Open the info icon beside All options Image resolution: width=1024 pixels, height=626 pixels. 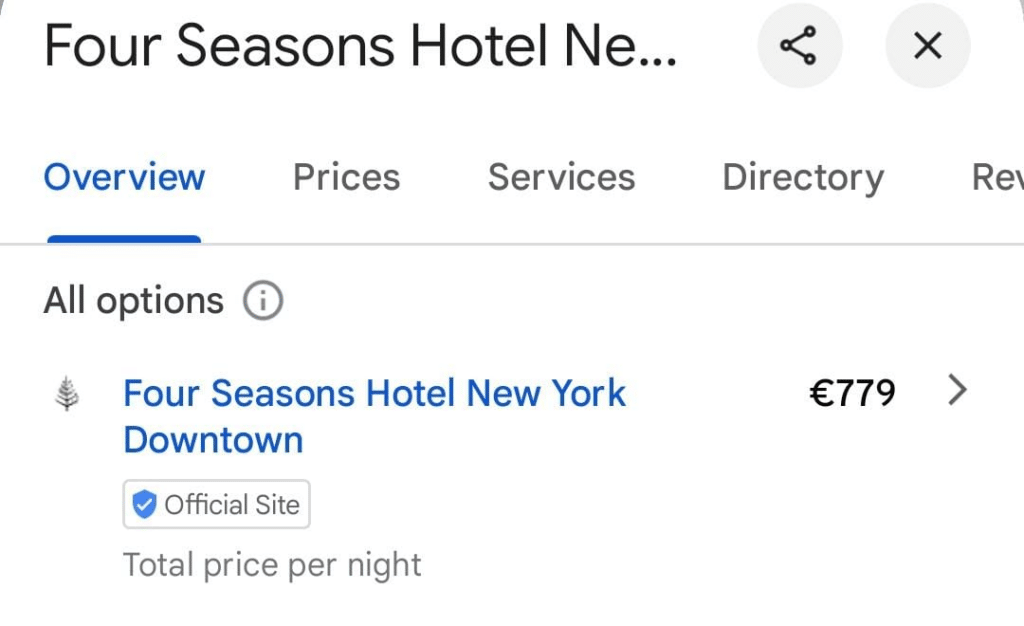pyautogui.click(x=263, y=301)
